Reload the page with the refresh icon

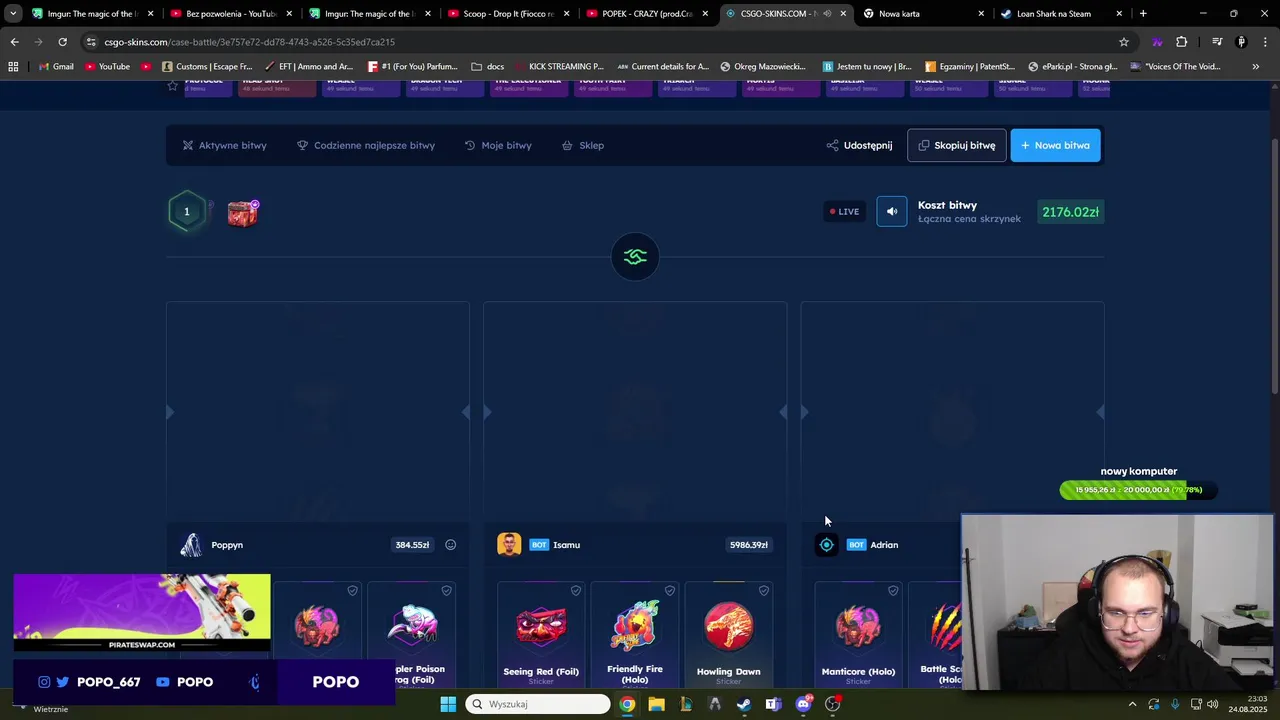tap(62, 42)
